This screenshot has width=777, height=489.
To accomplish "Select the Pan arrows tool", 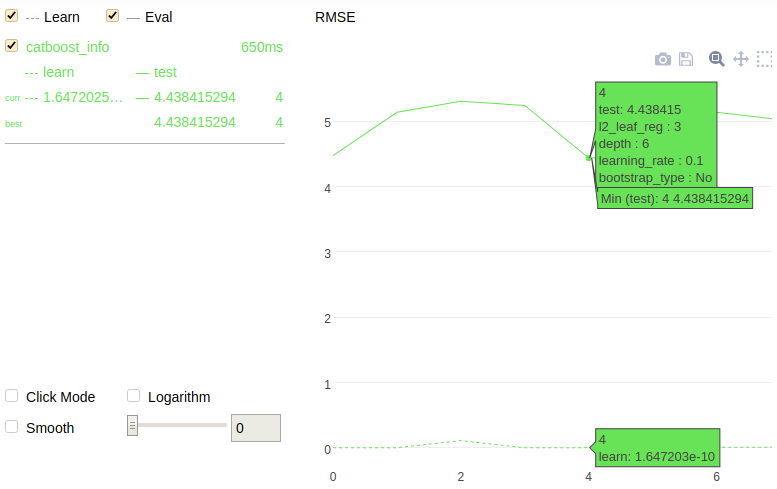I will 741,59.
